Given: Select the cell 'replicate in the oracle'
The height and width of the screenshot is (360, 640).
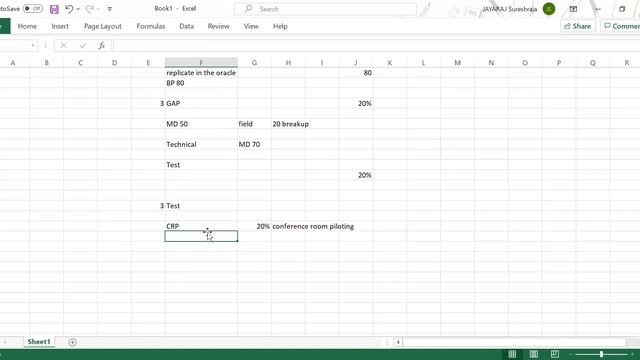Looking at the screenshot, I should pos(201,73).
